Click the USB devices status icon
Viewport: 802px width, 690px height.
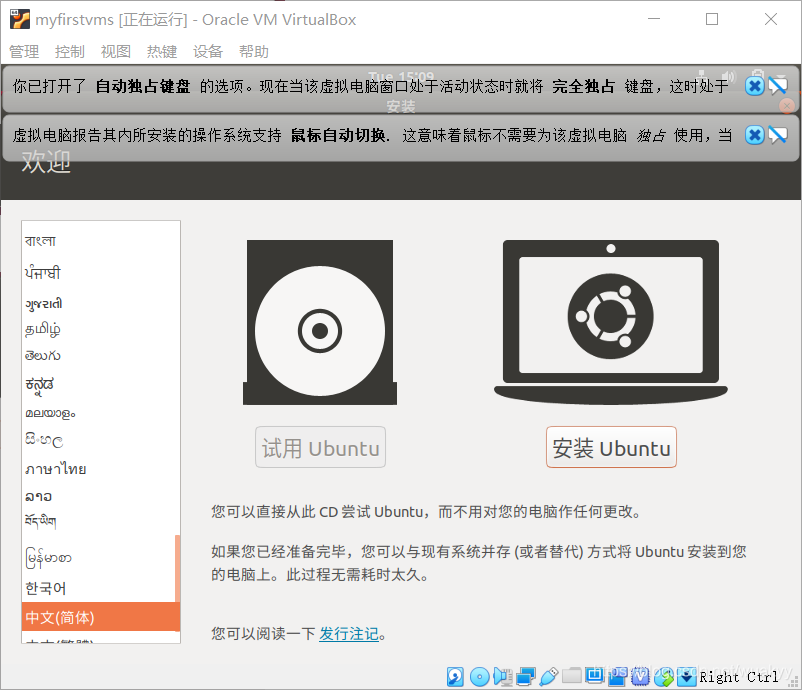[x=549, y=677]
